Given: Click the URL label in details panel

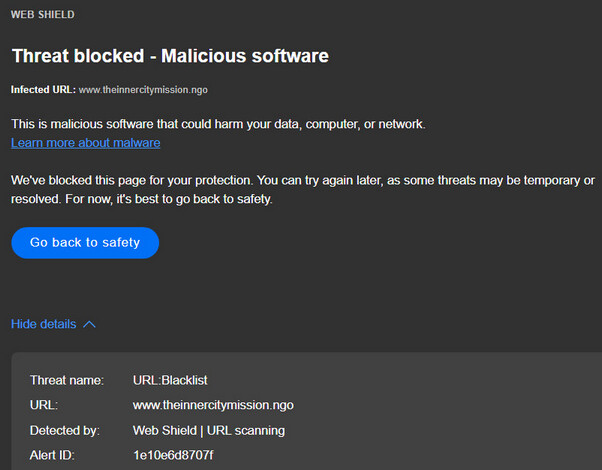Looking at the screenshot, I should tap(44, 405).
